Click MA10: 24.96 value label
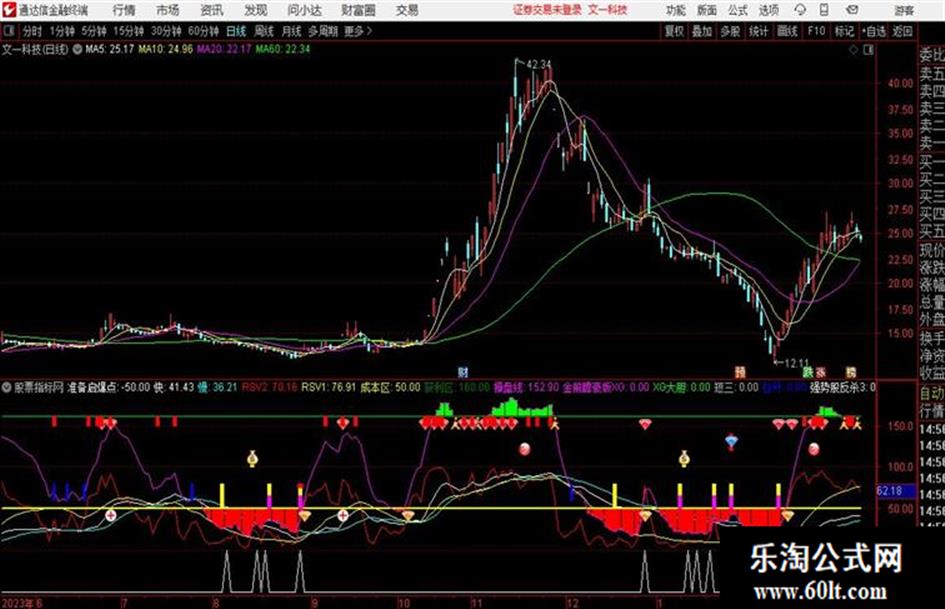Image resolution: width=945 pixels, height=609 pixels. point(166,49)
